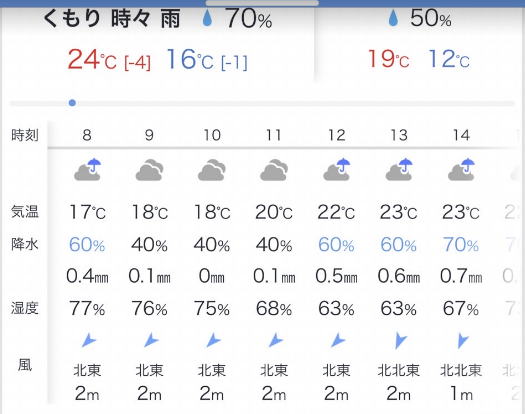Image resolution: width=525 pixels, height=414 pixels.
Task: Click the 0.7mm rainfall amount
Action: tap(461, 276)
